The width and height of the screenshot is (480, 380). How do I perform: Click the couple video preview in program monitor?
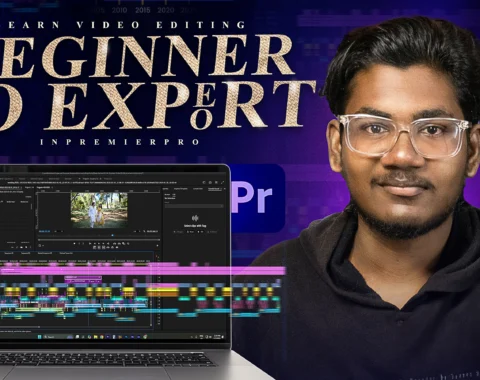99,210
